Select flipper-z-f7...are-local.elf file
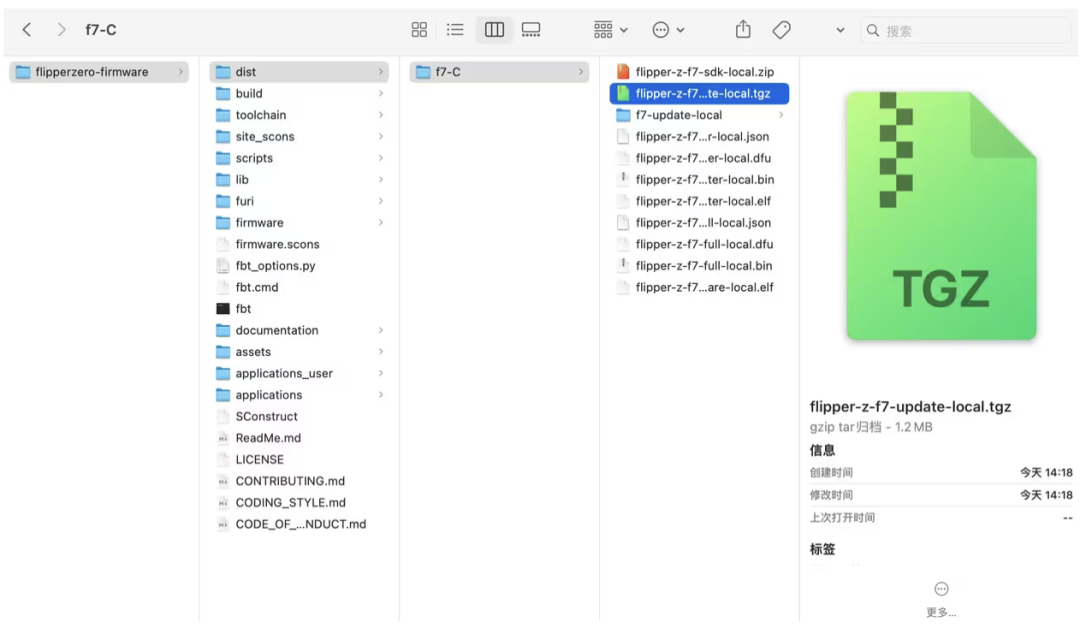Screen dimensions: 1080x628 click(699, 287)
